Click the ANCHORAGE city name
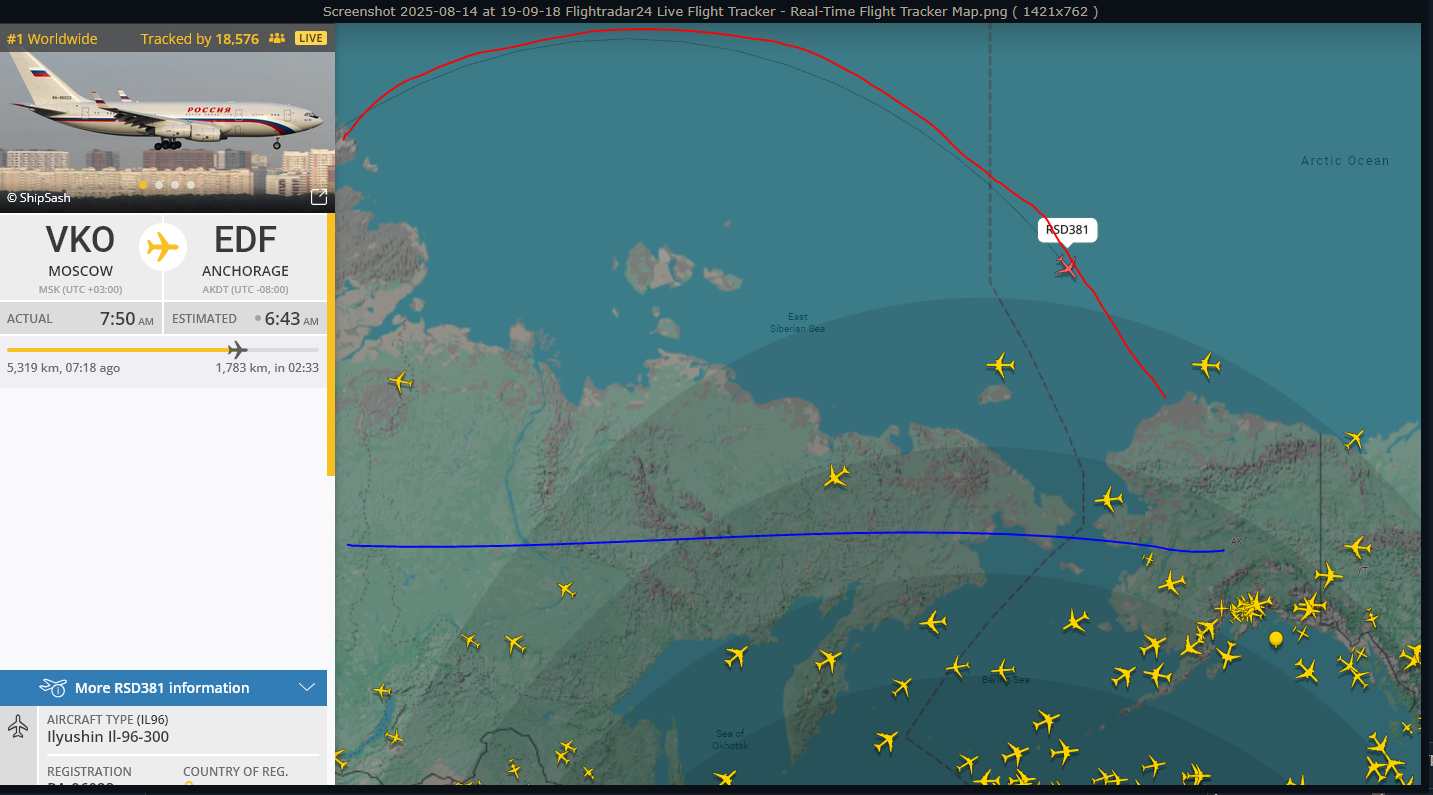 point(245,271)
